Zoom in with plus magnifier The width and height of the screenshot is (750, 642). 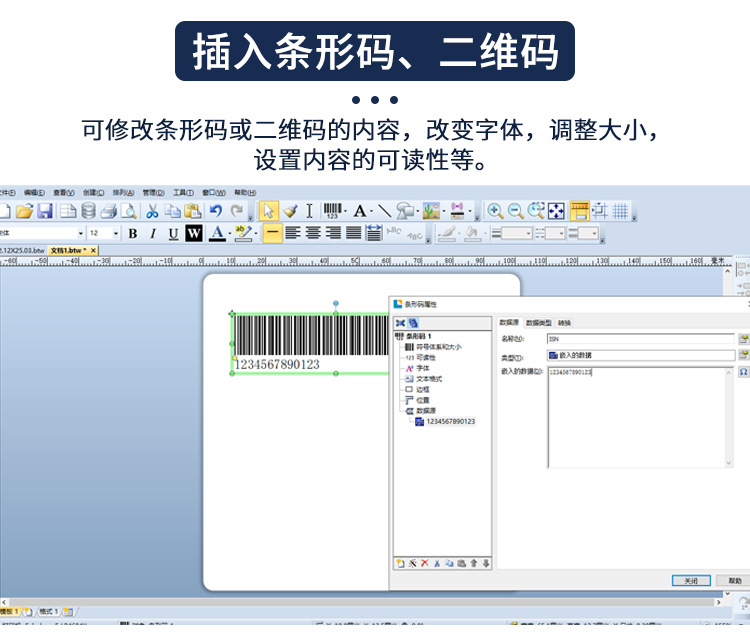coord(495,211)
